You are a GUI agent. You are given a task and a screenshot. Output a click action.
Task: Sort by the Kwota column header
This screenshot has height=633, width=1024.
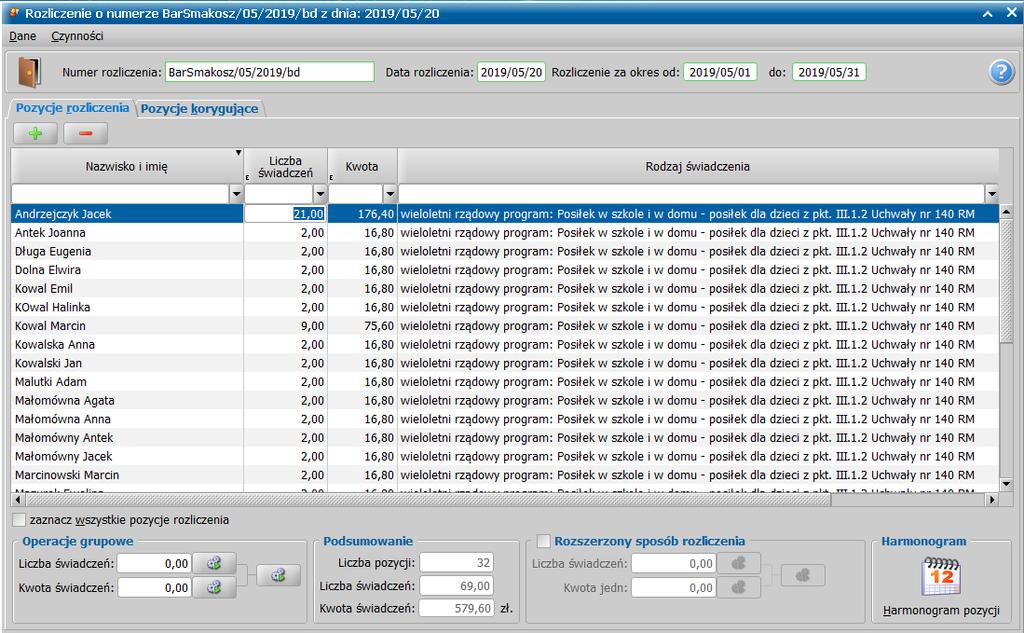click(x=362, y=167)
